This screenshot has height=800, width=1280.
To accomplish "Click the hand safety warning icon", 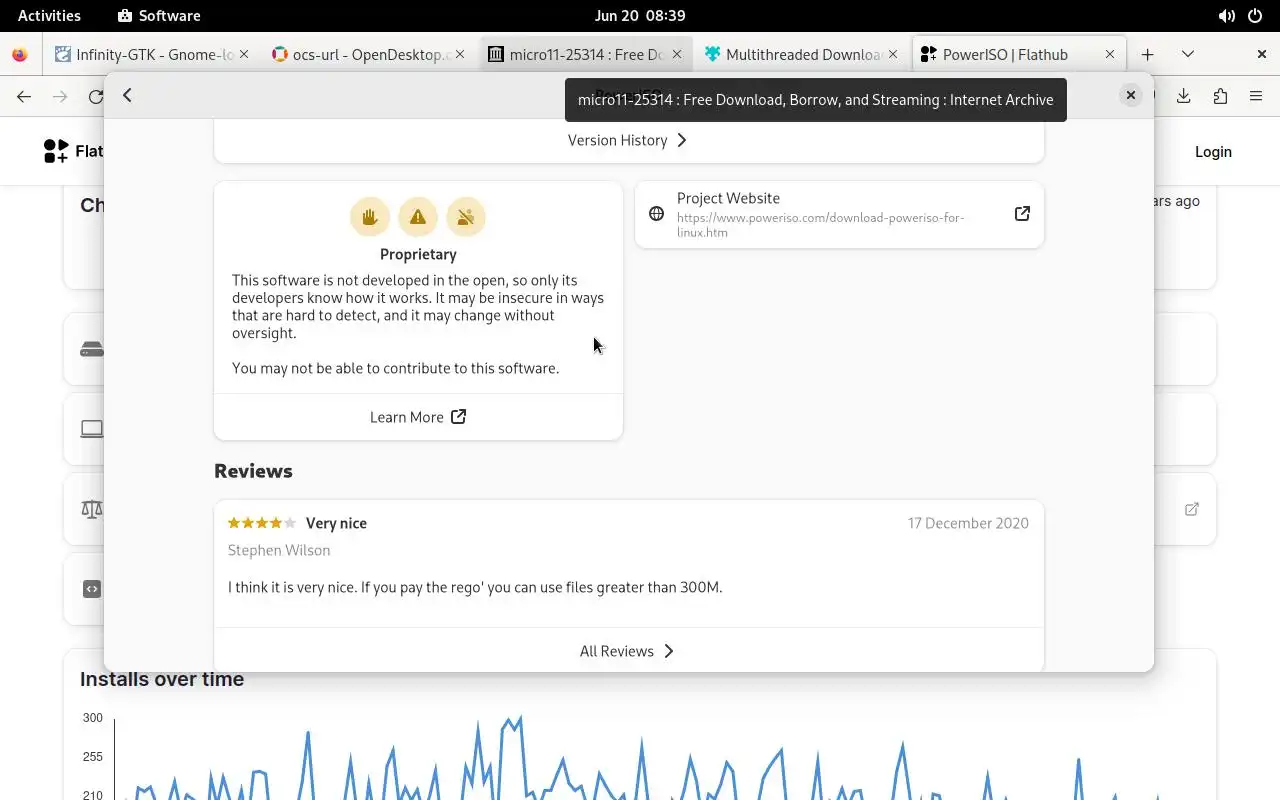I will (370, 216).
